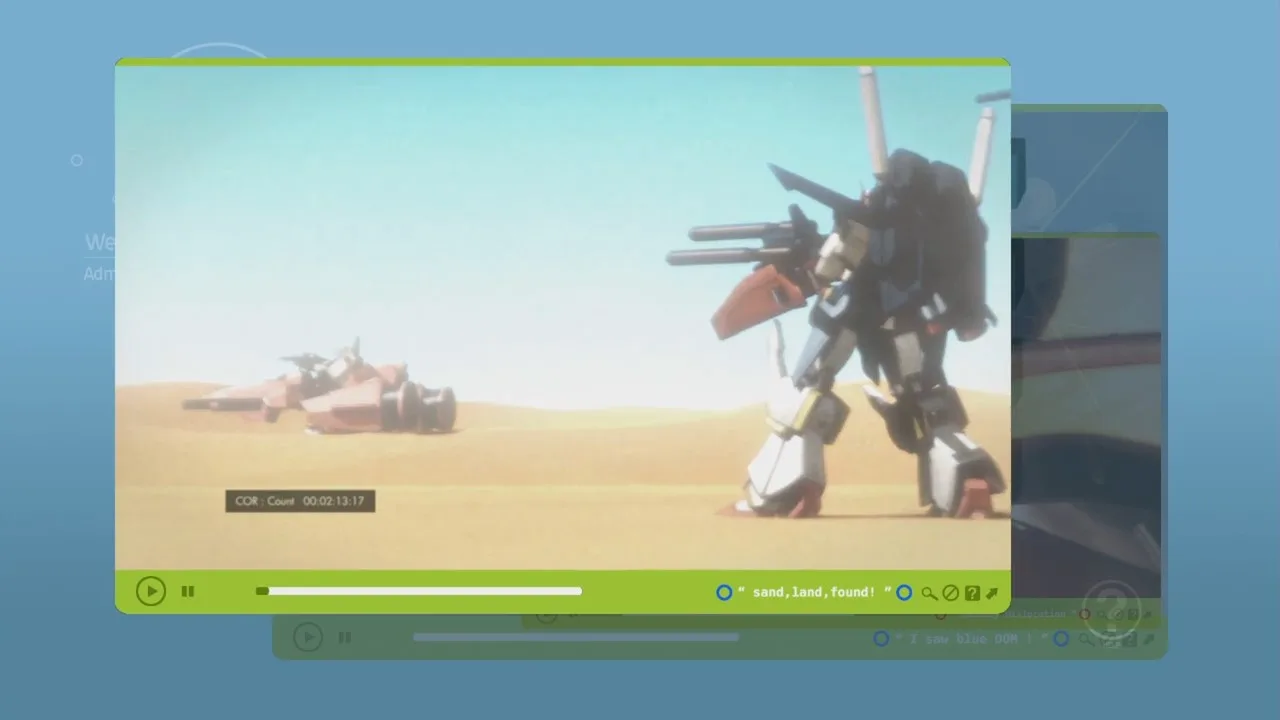Screen dimensions: 1280x720
Task: Click the blue circle before "I saw blue OOM"
Action: pyautogui.click(x=881, y=638)
